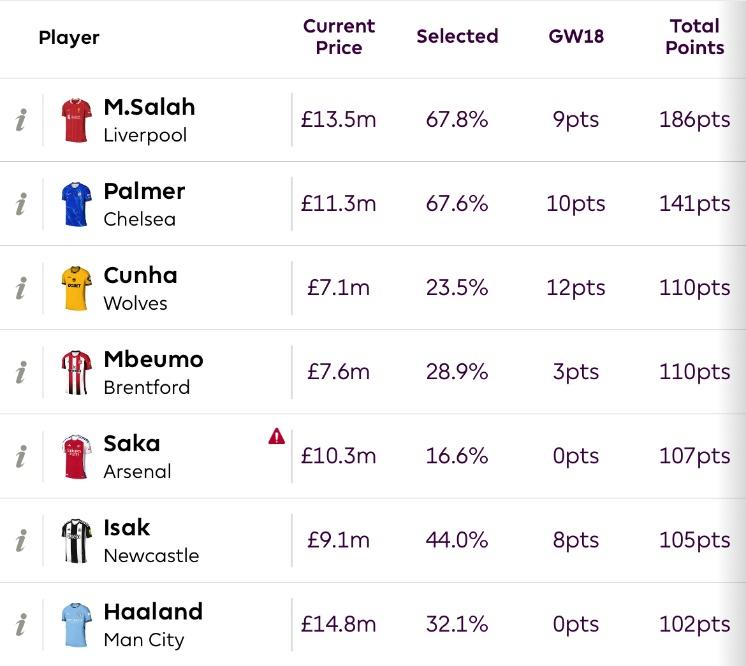Open info icon for M.Salah
Screen dimensions: 746x666
click(x=21, y=120)
